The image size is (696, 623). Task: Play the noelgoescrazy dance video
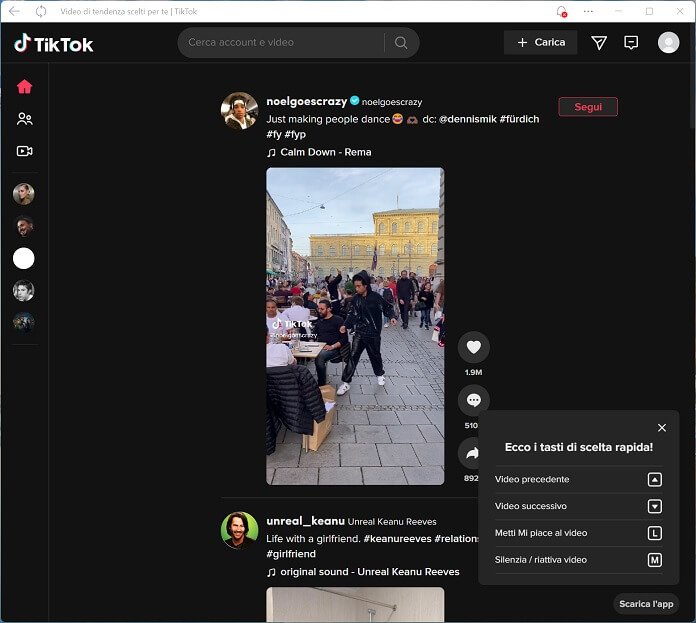[355, 326]
